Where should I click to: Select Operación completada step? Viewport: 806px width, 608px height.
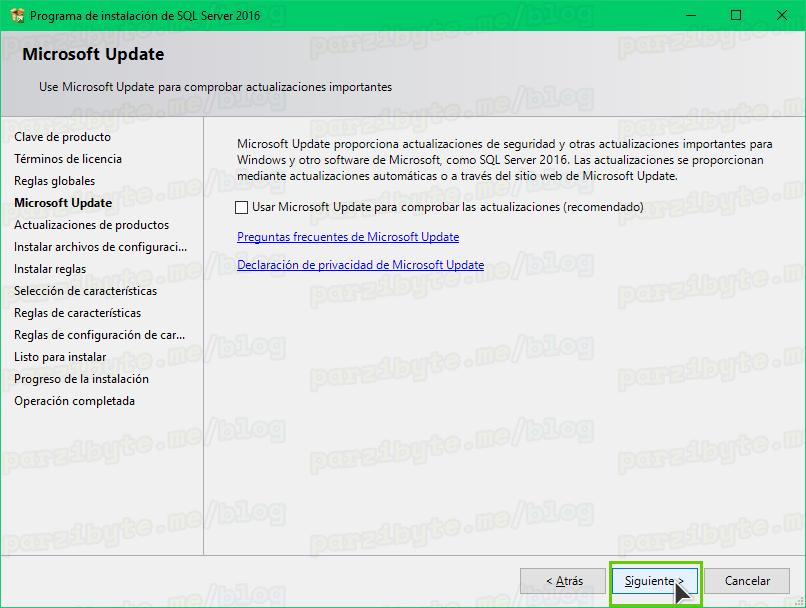(x=75, y=401)
